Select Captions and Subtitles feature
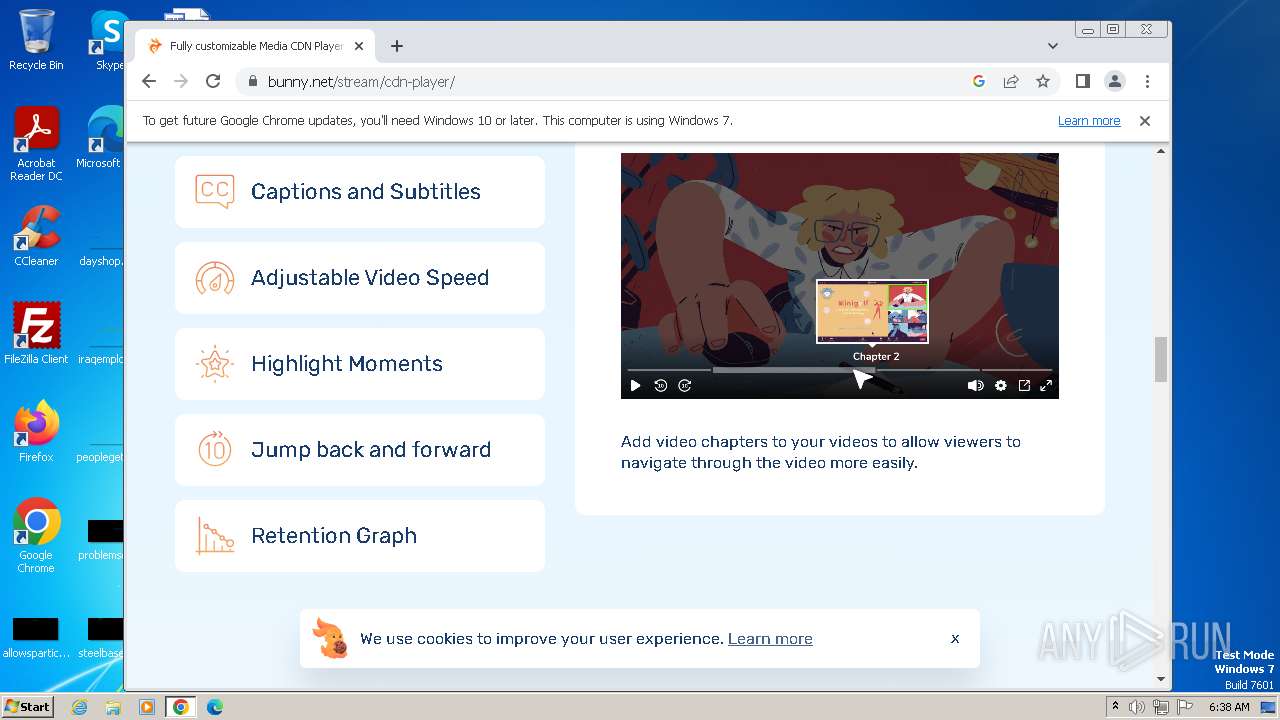The height and width of the screenshot is (720, 1280). click(x=360, y=192)
